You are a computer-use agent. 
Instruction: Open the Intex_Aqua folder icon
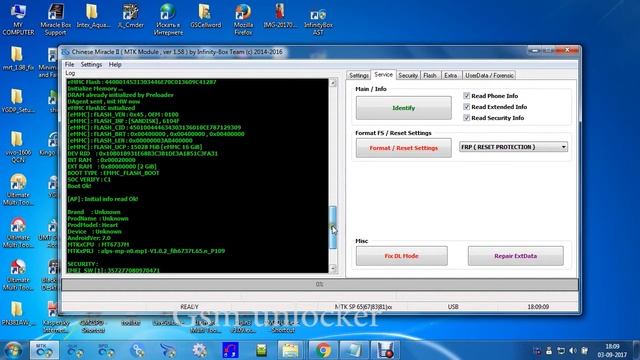[93, 16]
